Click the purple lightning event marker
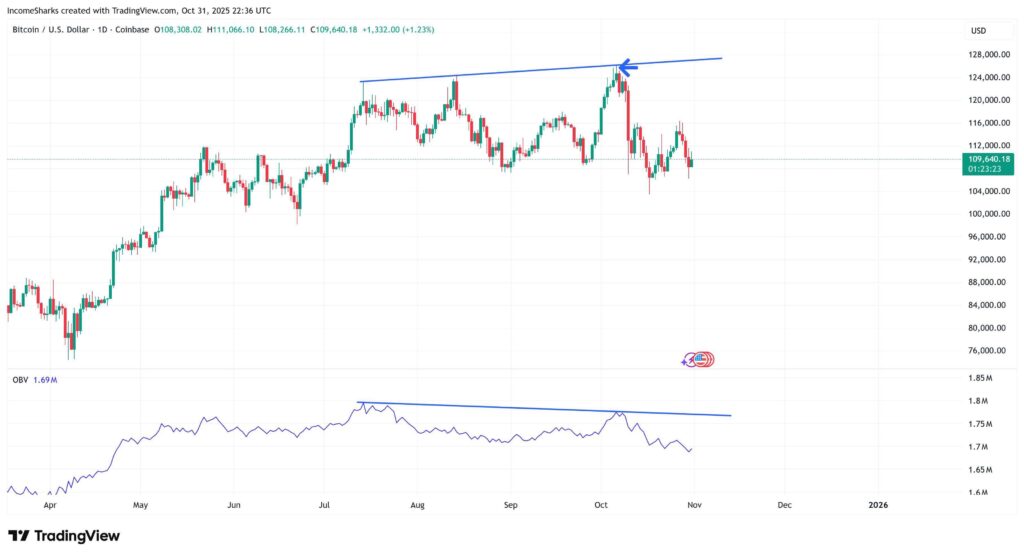The image size is (1024, 557). [x=686, y=361]
